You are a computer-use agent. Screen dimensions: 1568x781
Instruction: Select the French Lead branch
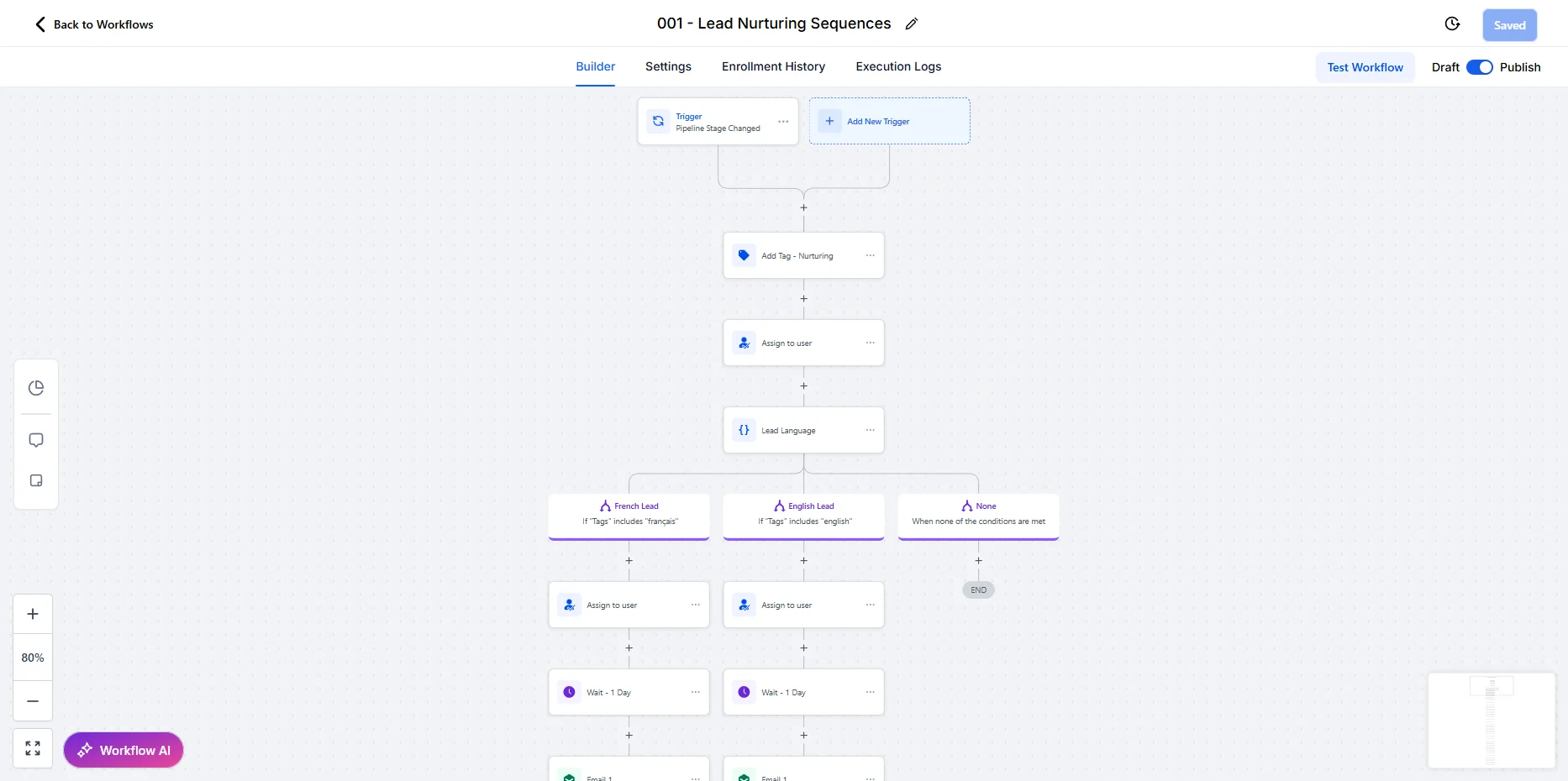[629, 516]
